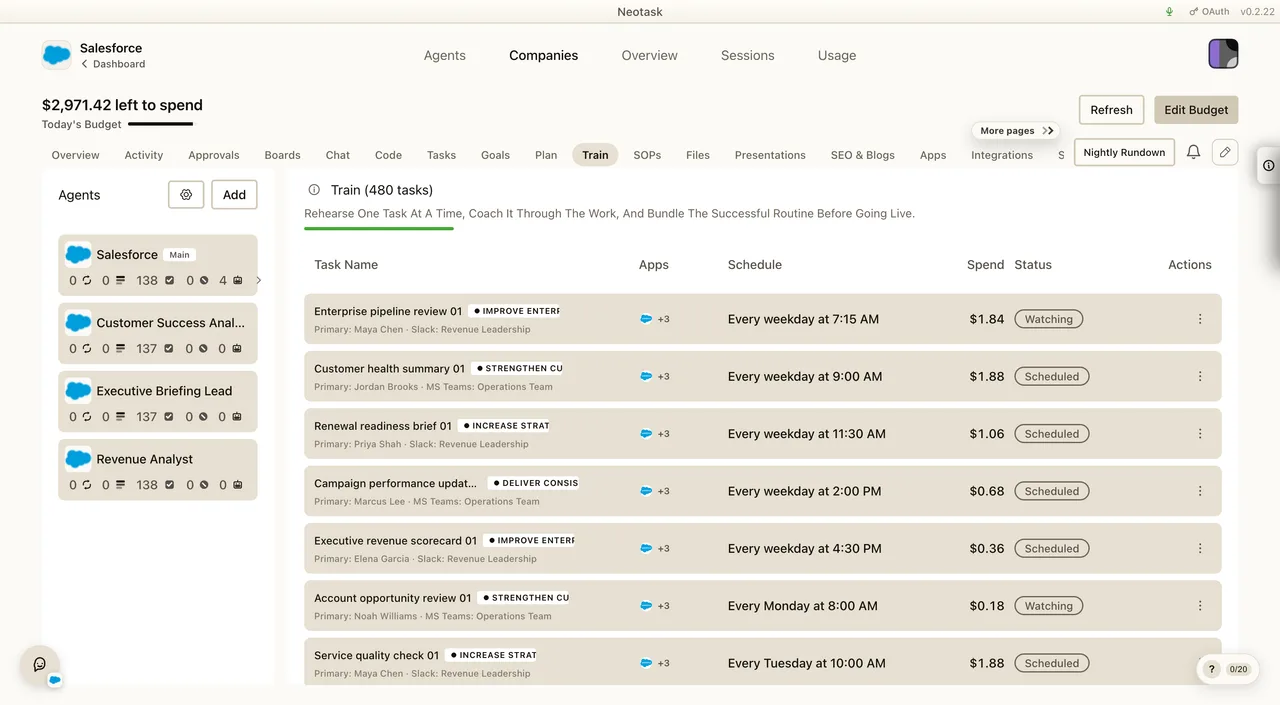1280x705 pixels.
Task: Click the Spend column header
Action: tap(985, 265)
